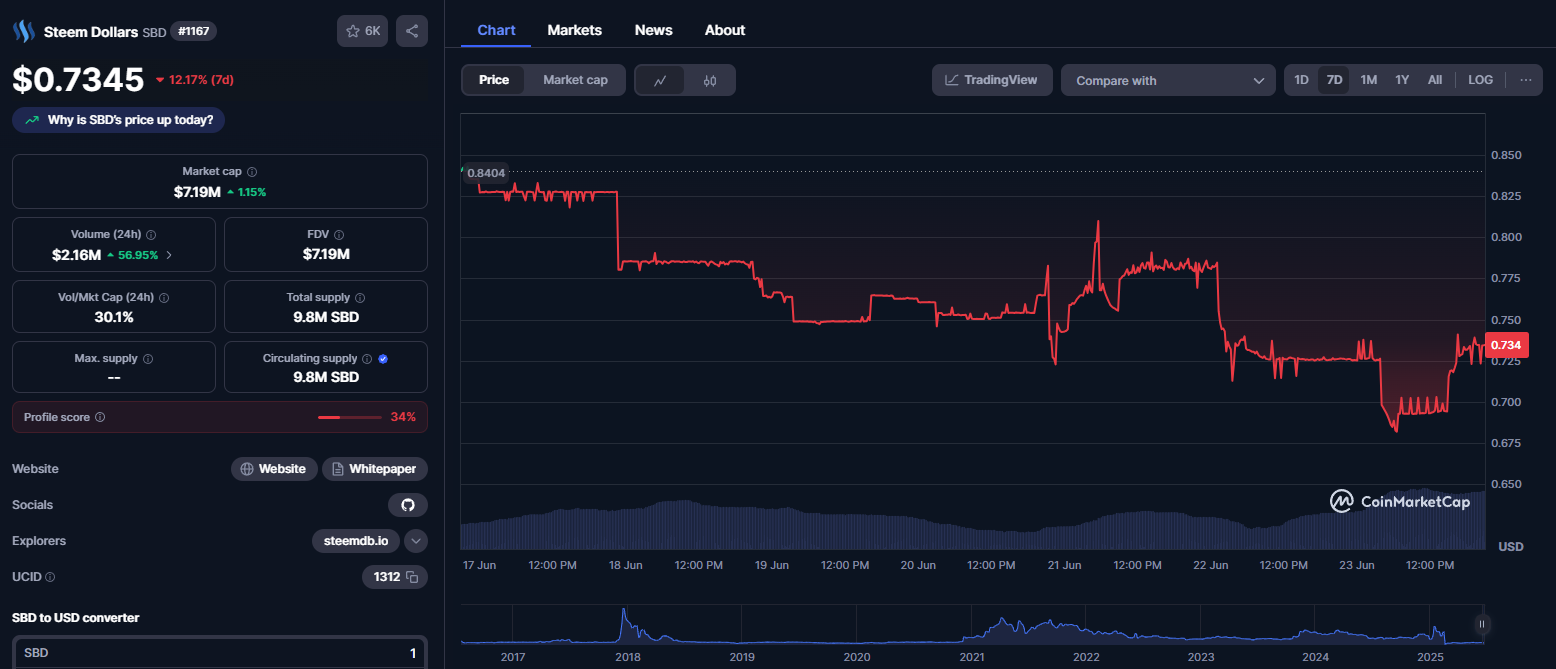Image resolution: width=1556 pixels, height=669 pixels.
Task: Expand the explorers list chevron
Action: 417,541
